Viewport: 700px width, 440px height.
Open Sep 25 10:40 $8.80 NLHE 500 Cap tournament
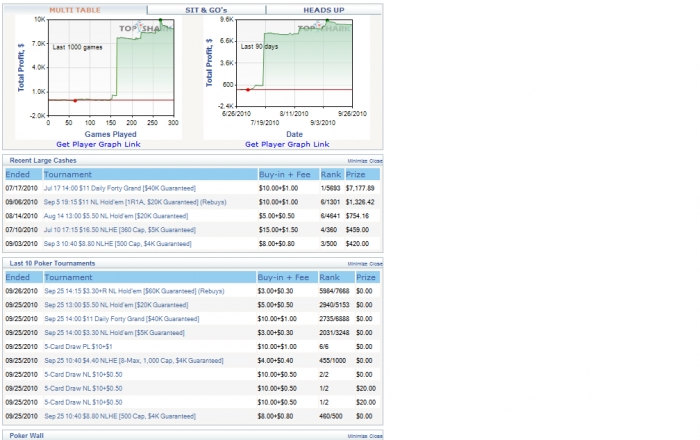tap(120, 416)
